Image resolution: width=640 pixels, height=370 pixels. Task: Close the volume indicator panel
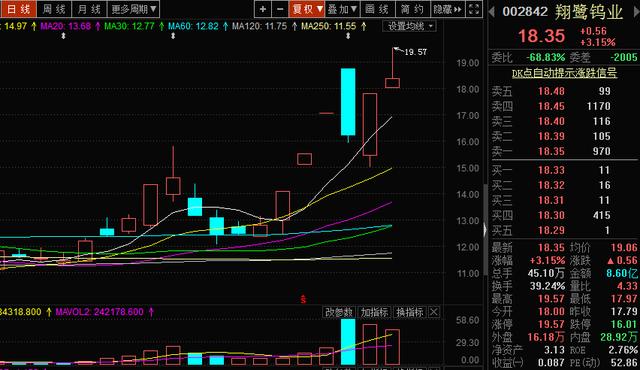[434, 312]
